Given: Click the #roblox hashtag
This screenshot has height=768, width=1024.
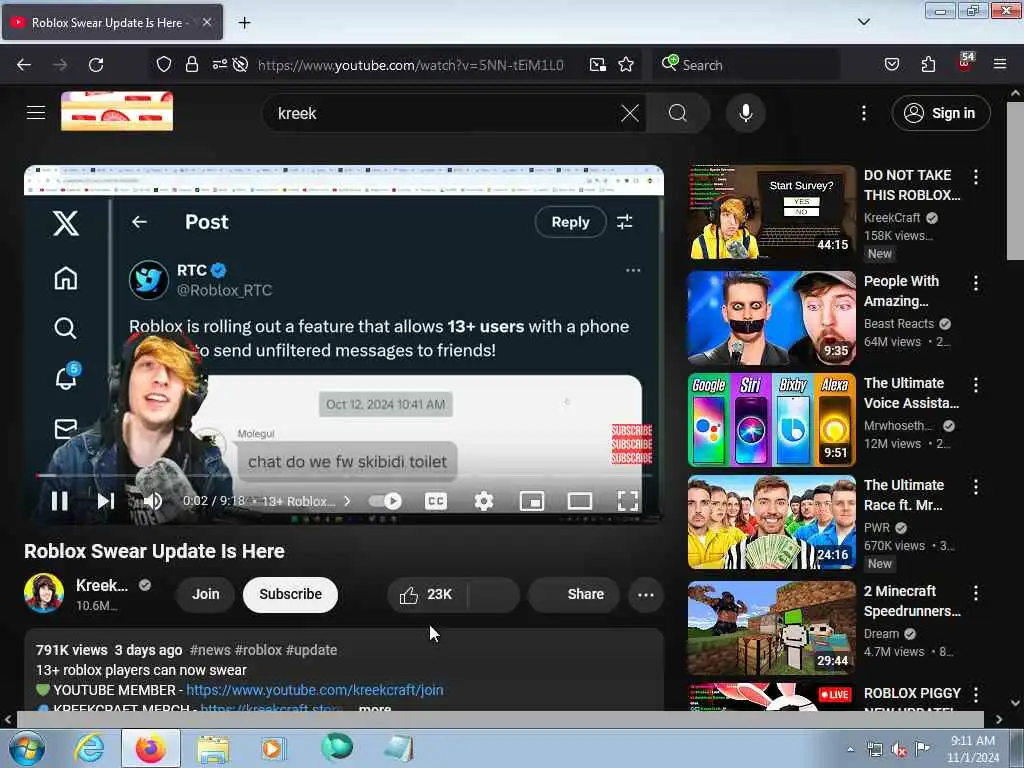Looking at the screenshot, I should [x=258, y=650].
